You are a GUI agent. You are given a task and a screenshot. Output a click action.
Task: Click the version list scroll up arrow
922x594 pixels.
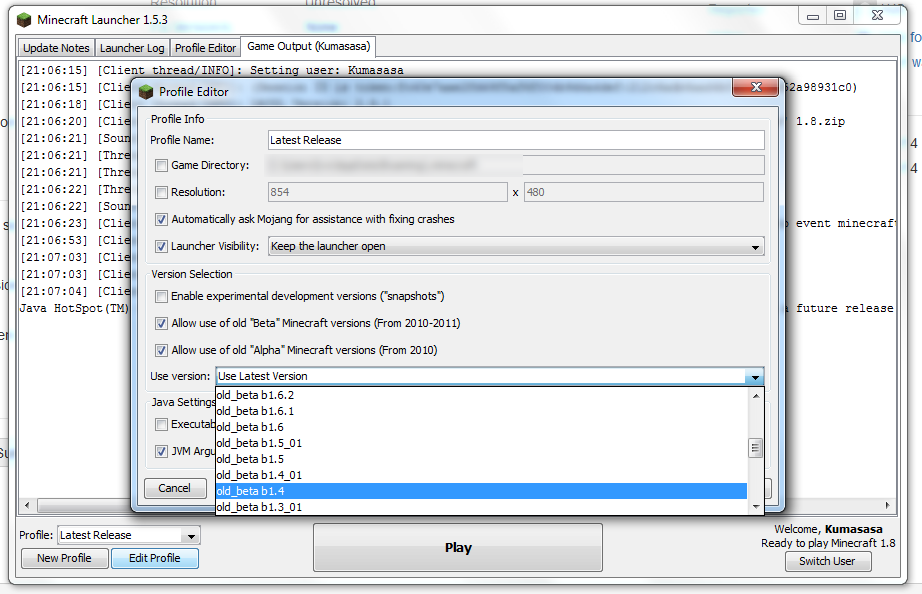click(x=756, y=396)
